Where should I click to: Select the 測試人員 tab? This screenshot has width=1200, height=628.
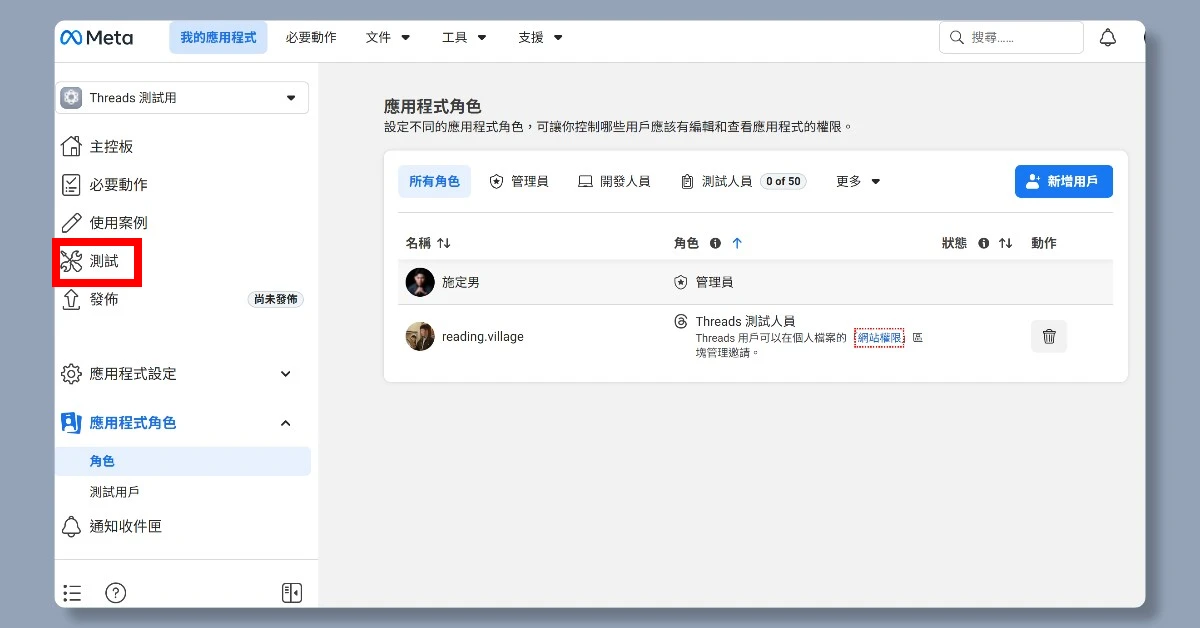coord(742,181)
